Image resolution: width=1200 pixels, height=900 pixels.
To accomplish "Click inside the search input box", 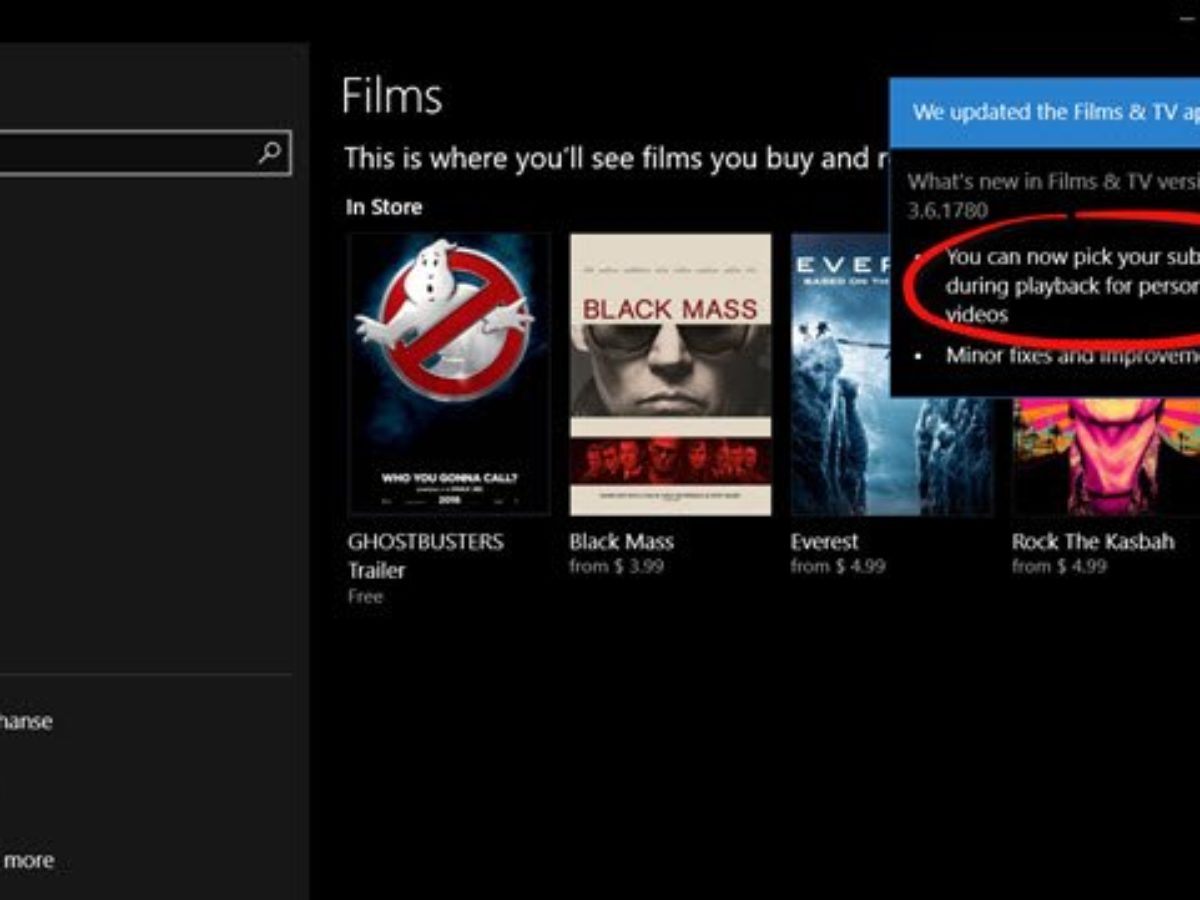I will (x=145, y=153).
